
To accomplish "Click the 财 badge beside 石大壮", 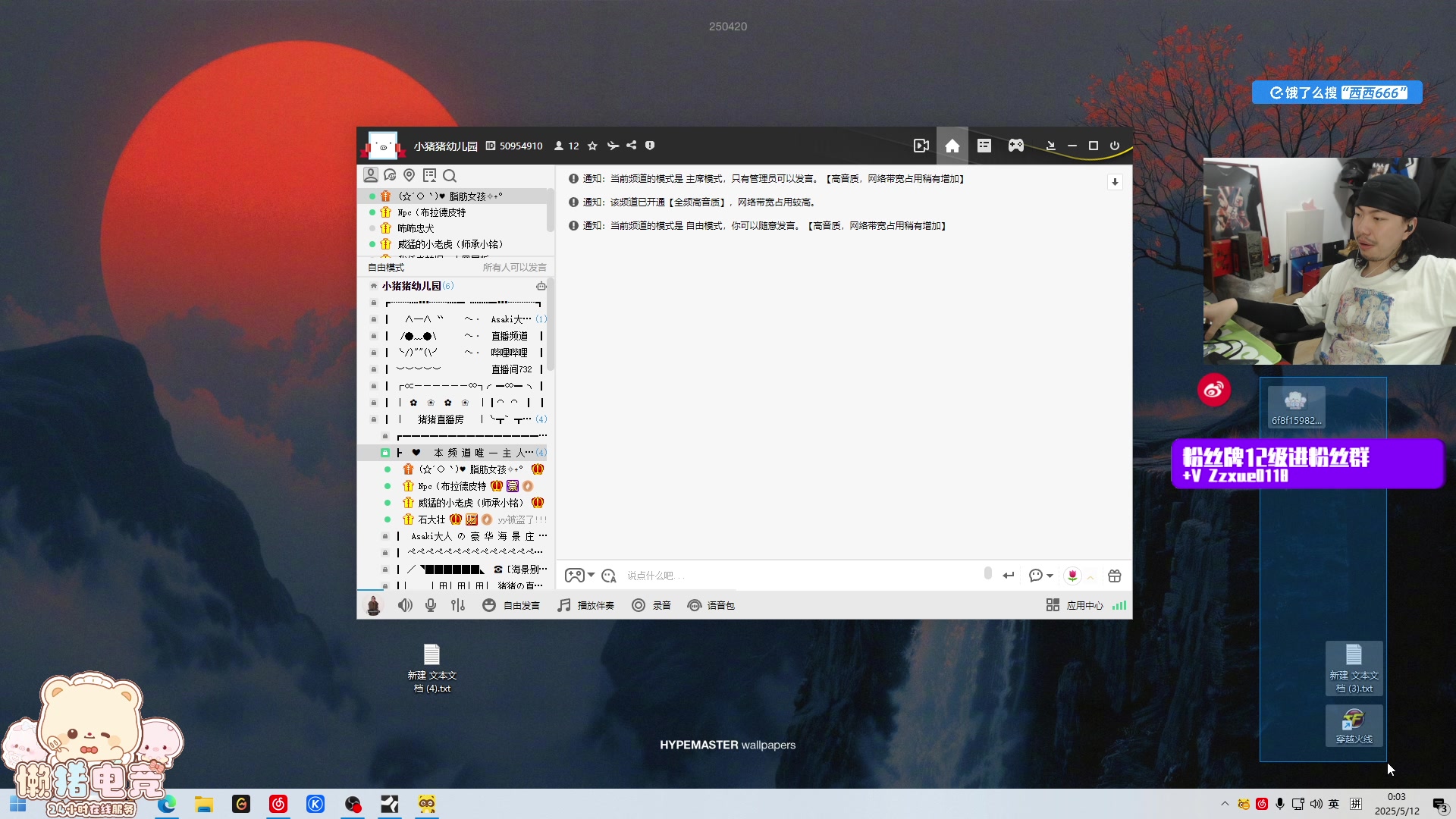I will pyautogui.click(x=471, y=519).
